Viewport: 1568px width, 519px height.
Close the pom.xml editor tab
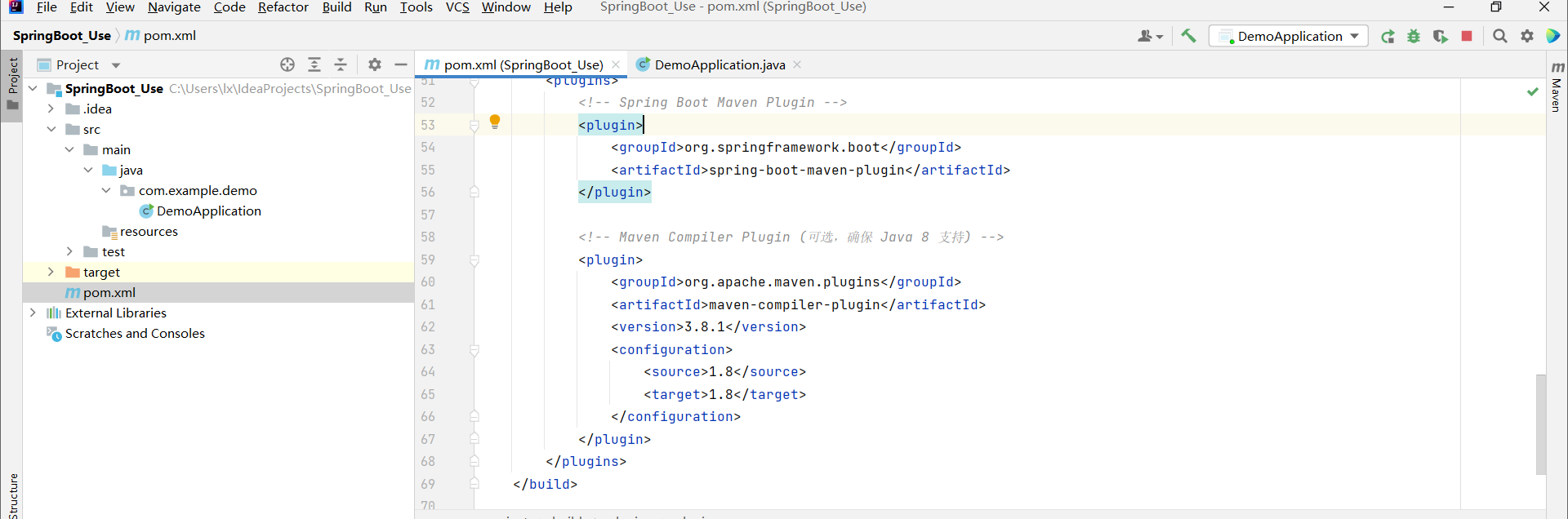pos(616,64)
